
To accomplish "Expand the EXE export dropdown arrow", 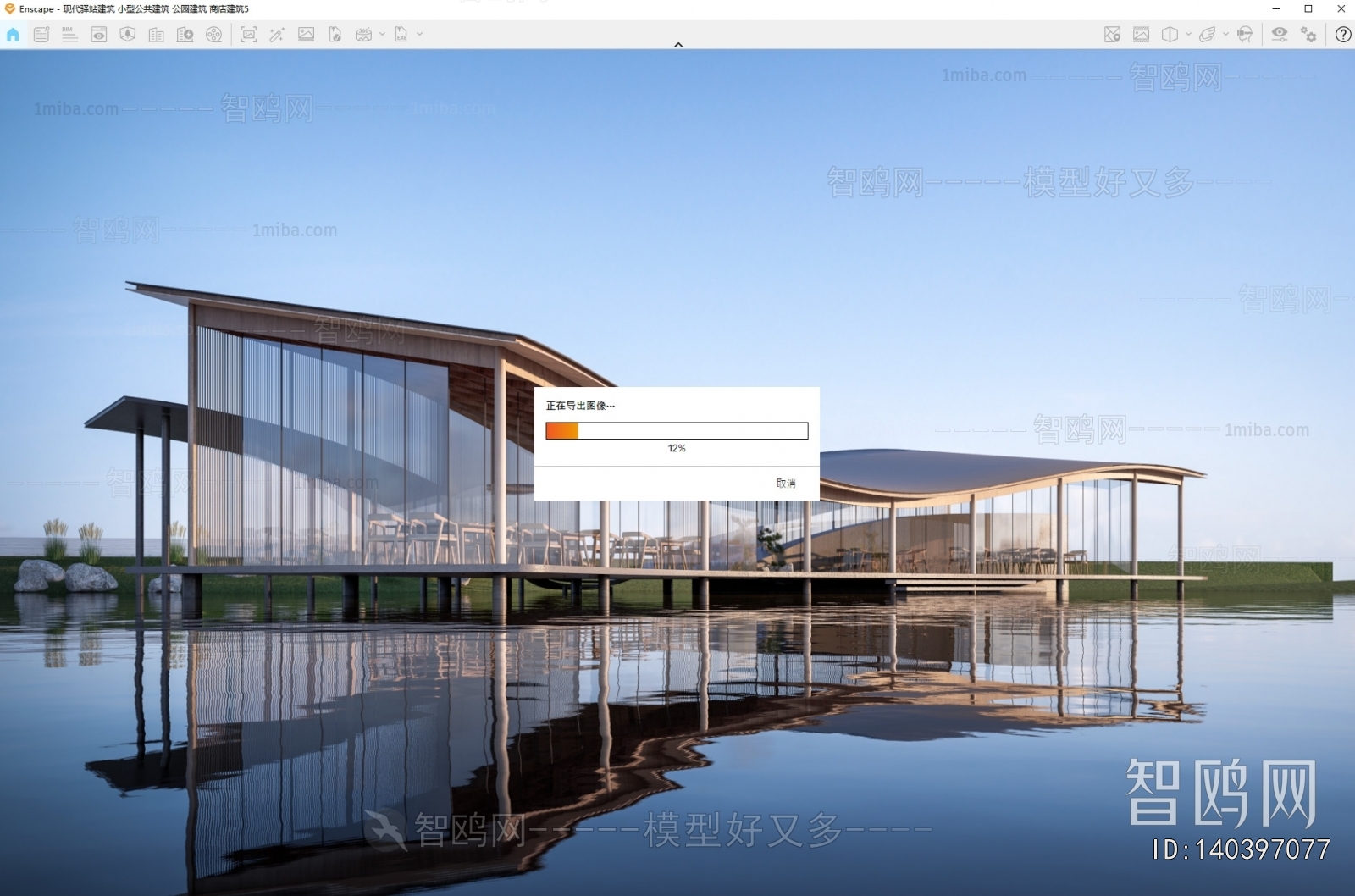I will [419, 35].
